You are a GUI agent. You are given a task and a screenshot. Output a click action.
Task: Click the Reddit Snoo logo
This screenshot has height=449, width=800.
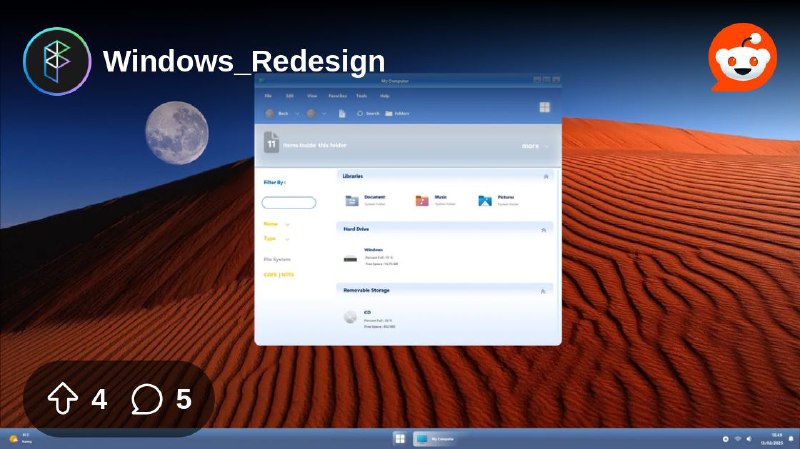[742, 57]
